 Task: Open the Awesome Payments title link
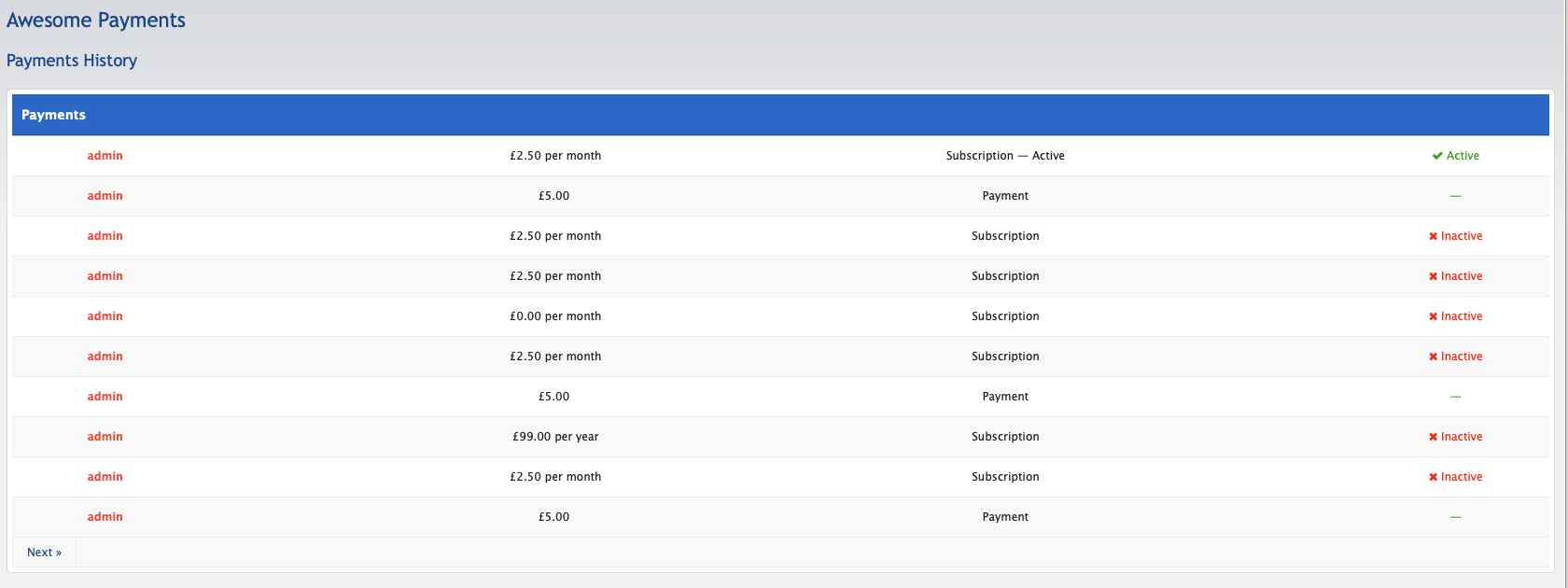pos(96,21)
